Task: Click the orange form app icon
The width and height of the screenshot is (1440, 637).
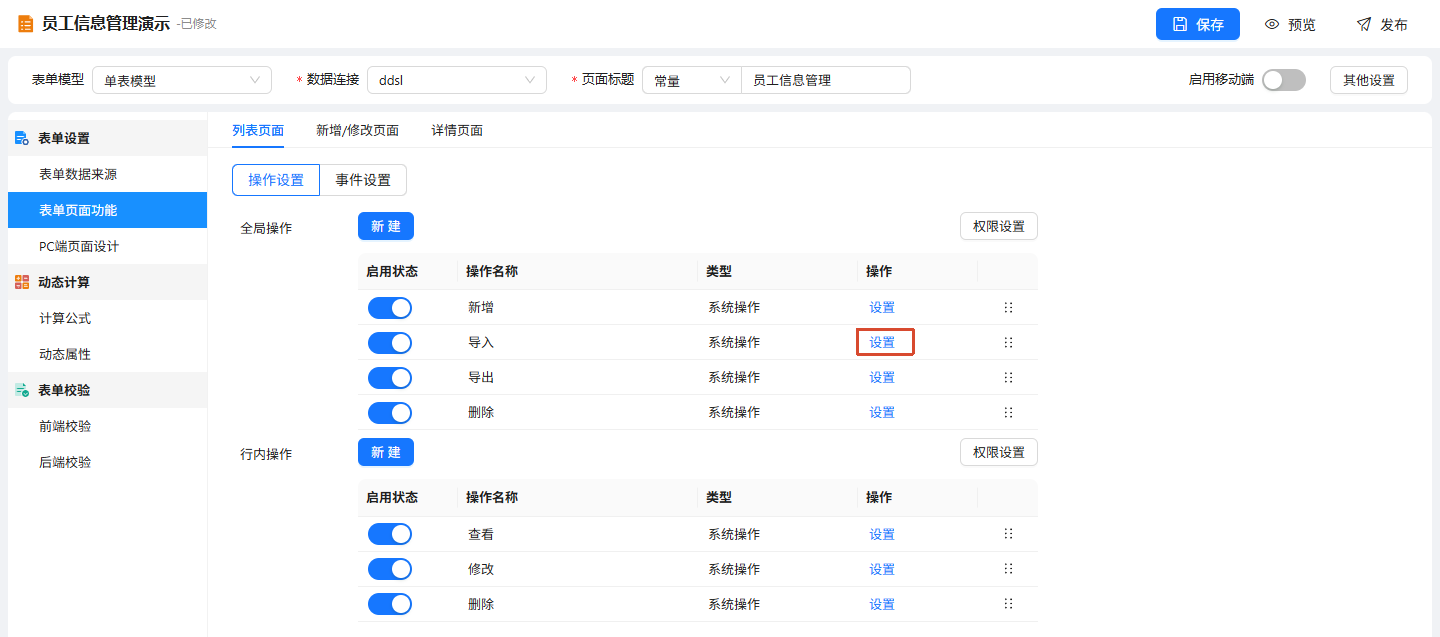Action: tap(26, 24)
